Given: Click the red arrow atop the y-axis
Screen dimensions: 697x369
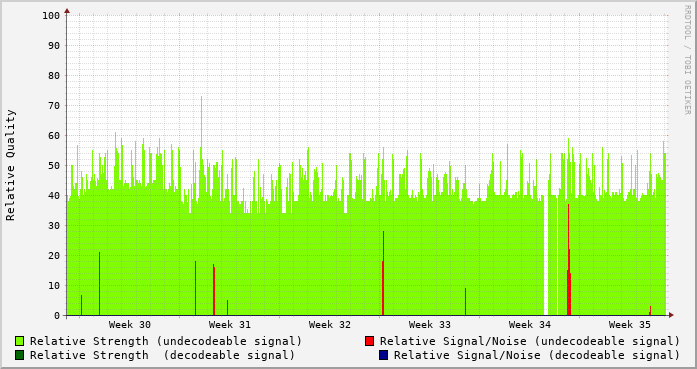Looking at the screenshot, I should click(x=67, y=11).
